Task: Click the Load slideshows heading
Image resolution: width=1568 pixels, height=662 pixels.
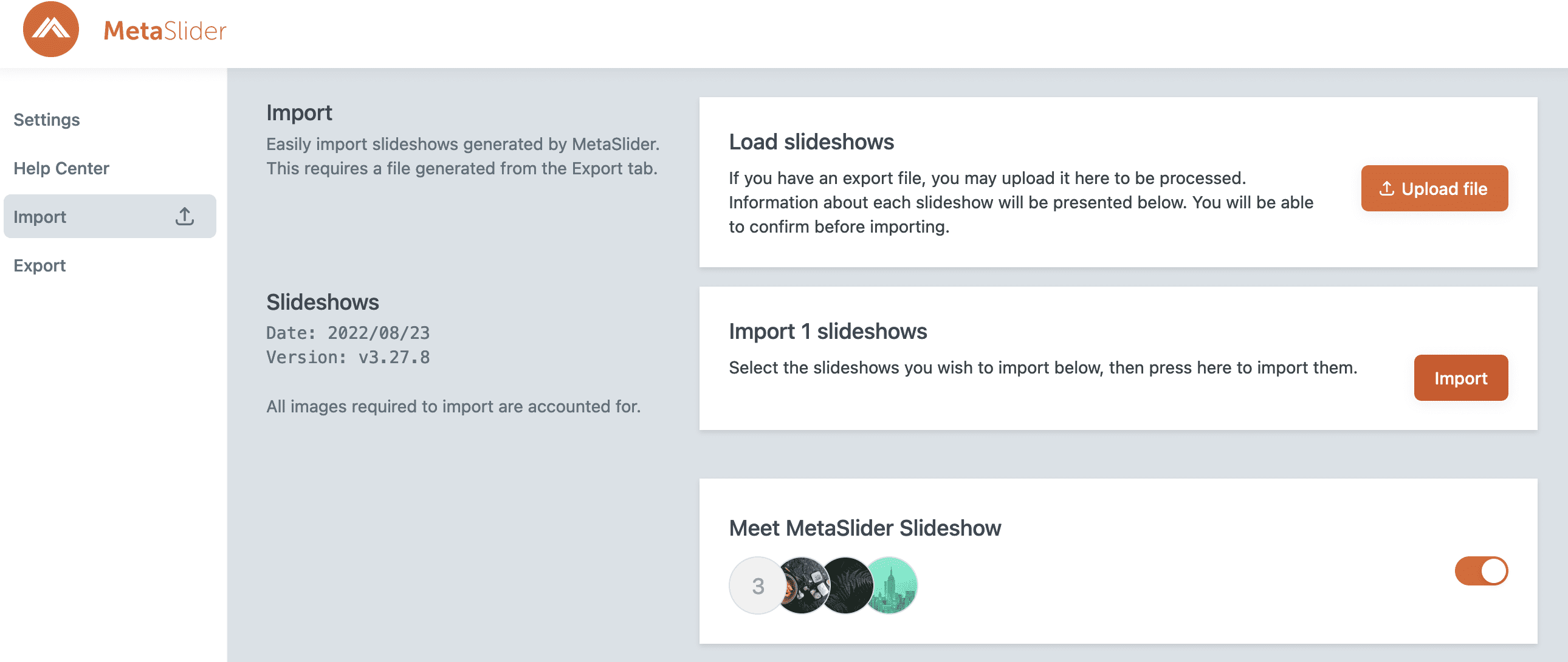Action: pyautogui.click(x=811, y=142)
